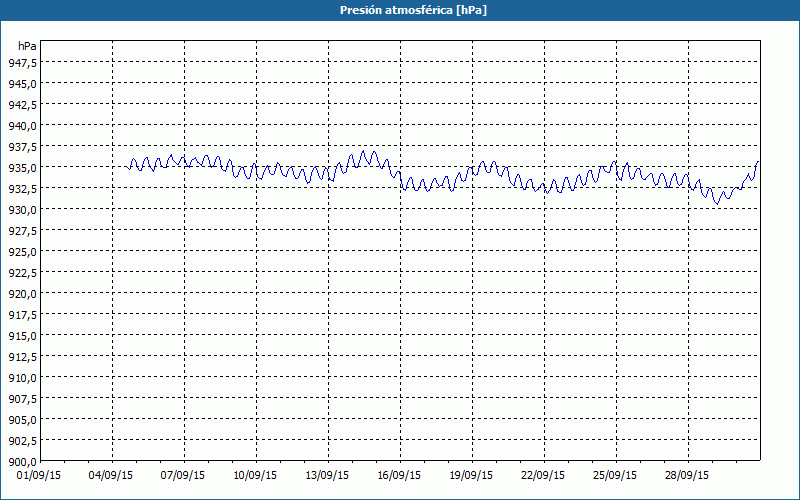Click the 19/09/15 date label

(x=471, y=476)
